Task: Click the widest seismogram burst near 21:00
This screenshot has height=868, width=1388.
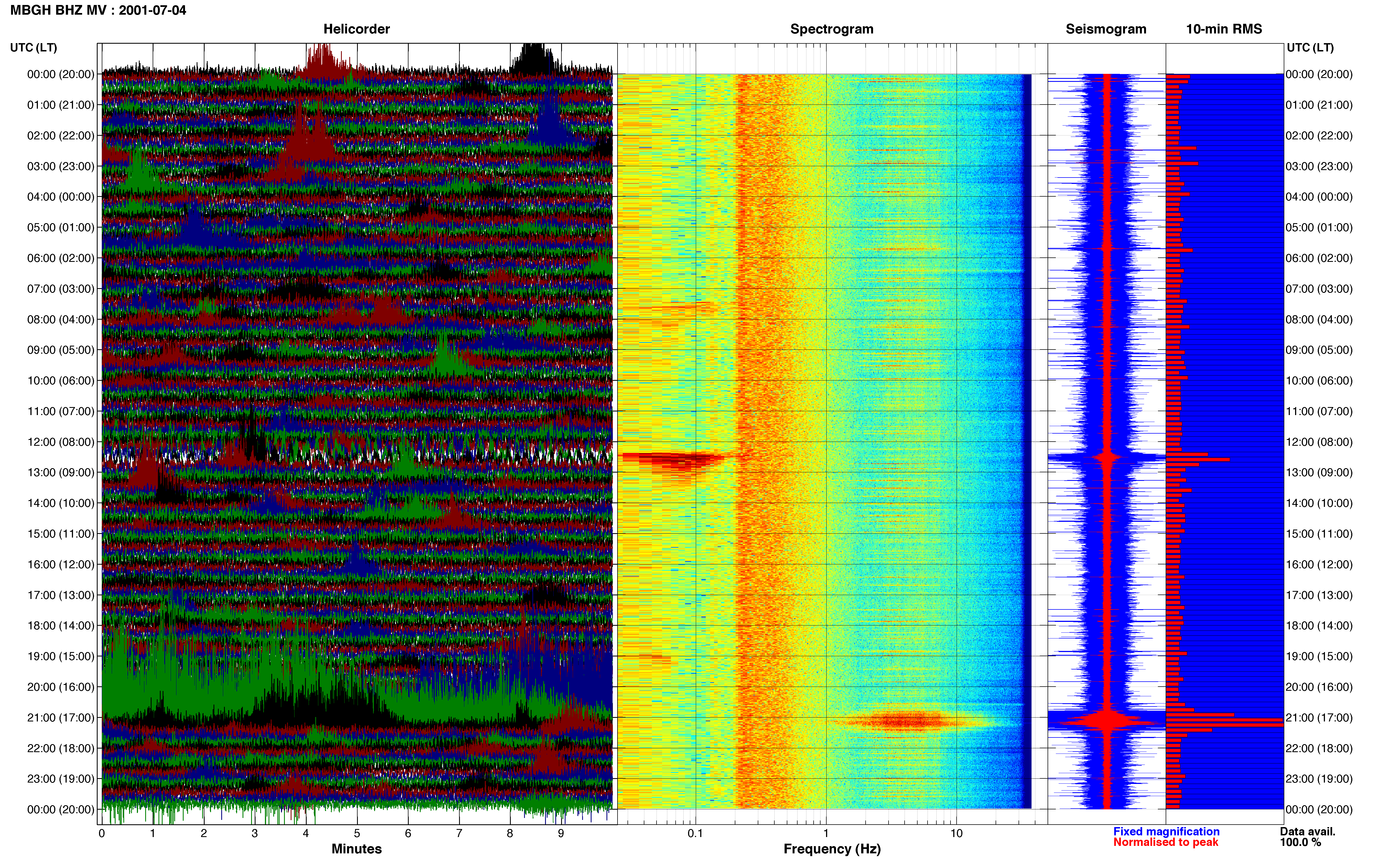Action: (x=1107, y=720)
